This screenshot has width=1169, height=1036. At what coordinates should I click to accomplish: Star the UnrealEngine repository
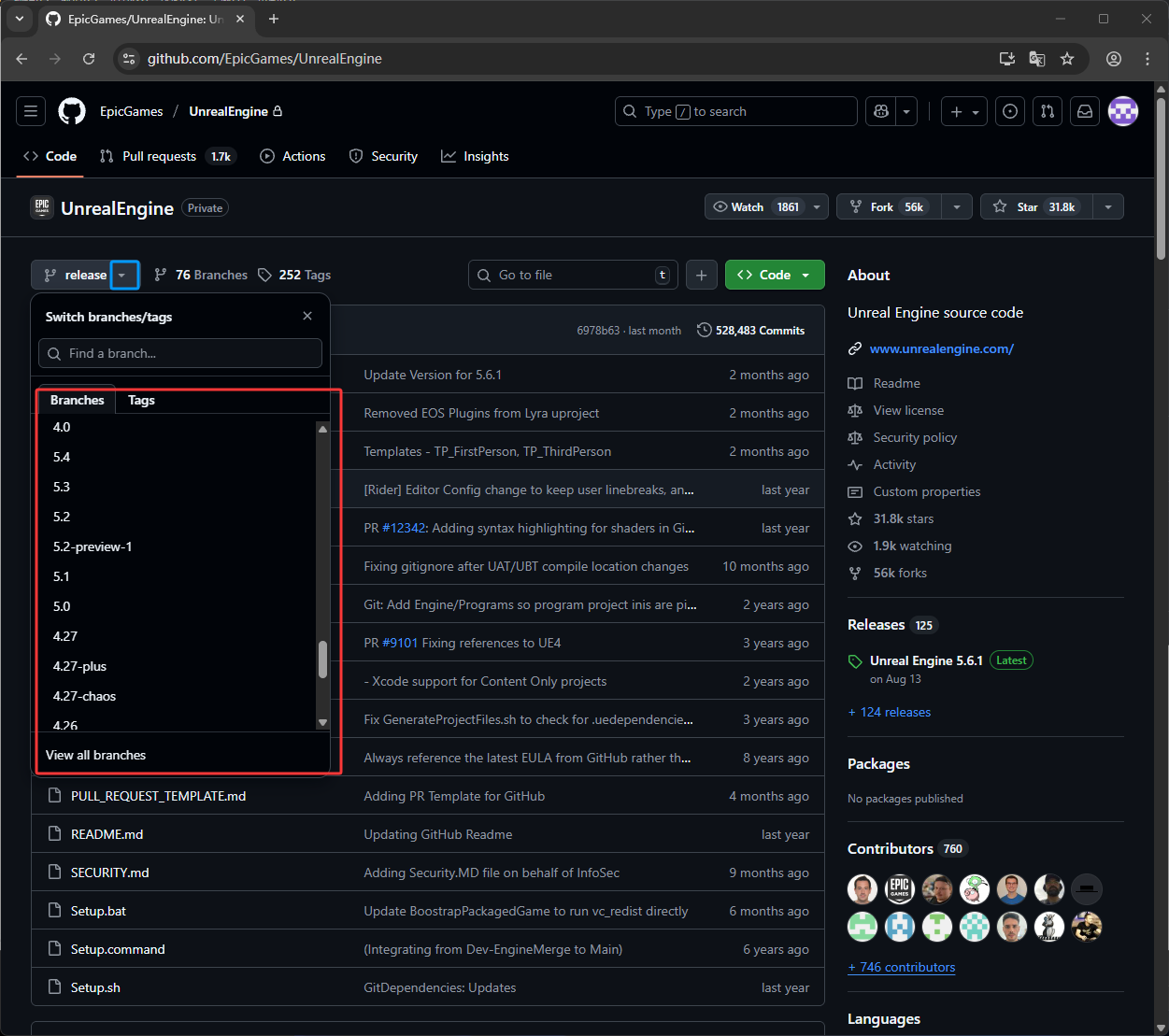click(x=1037, y=207)
